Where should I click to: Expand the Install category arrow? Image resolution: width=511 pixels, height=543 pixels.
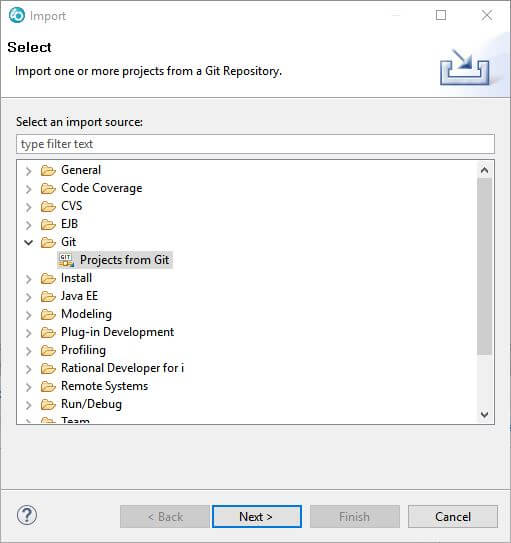29,279
